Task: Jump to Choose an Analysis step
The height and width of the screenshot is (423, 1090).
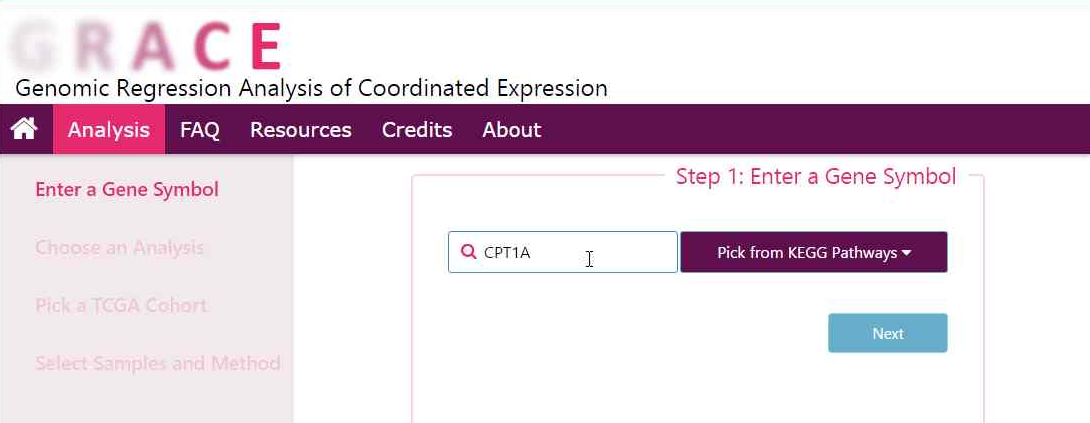Action: pos(119,247)
